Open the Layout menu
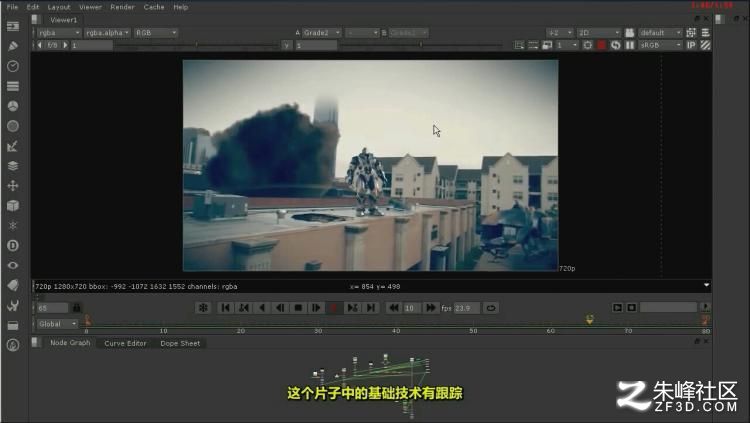 point(59,7)
